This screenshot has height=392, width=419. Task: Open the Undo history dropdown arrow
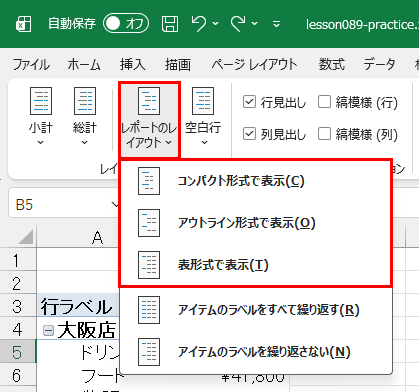click(x=216, y=24)
